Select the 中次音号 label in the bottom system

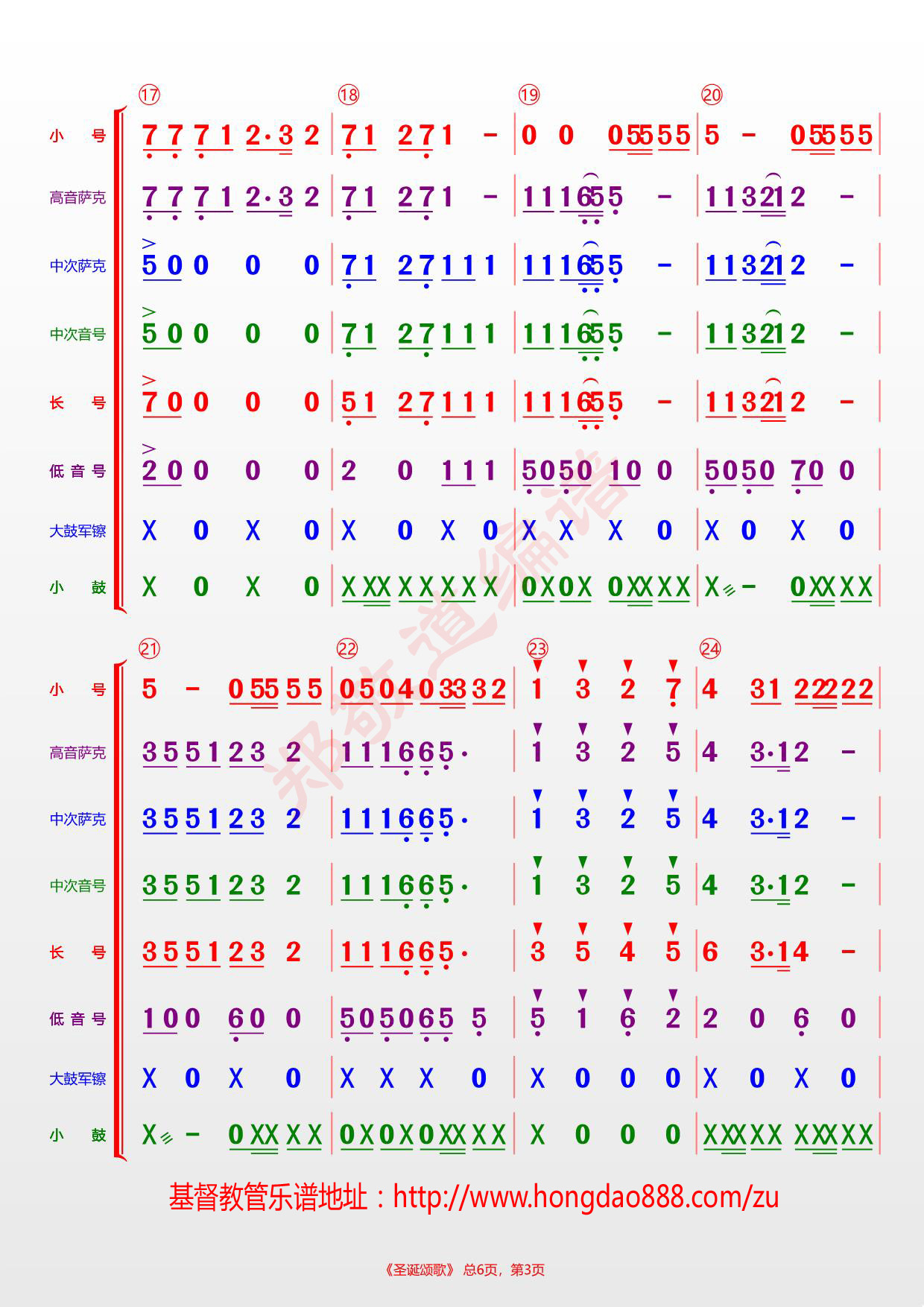pyautogui.click(x=77, y=886)
